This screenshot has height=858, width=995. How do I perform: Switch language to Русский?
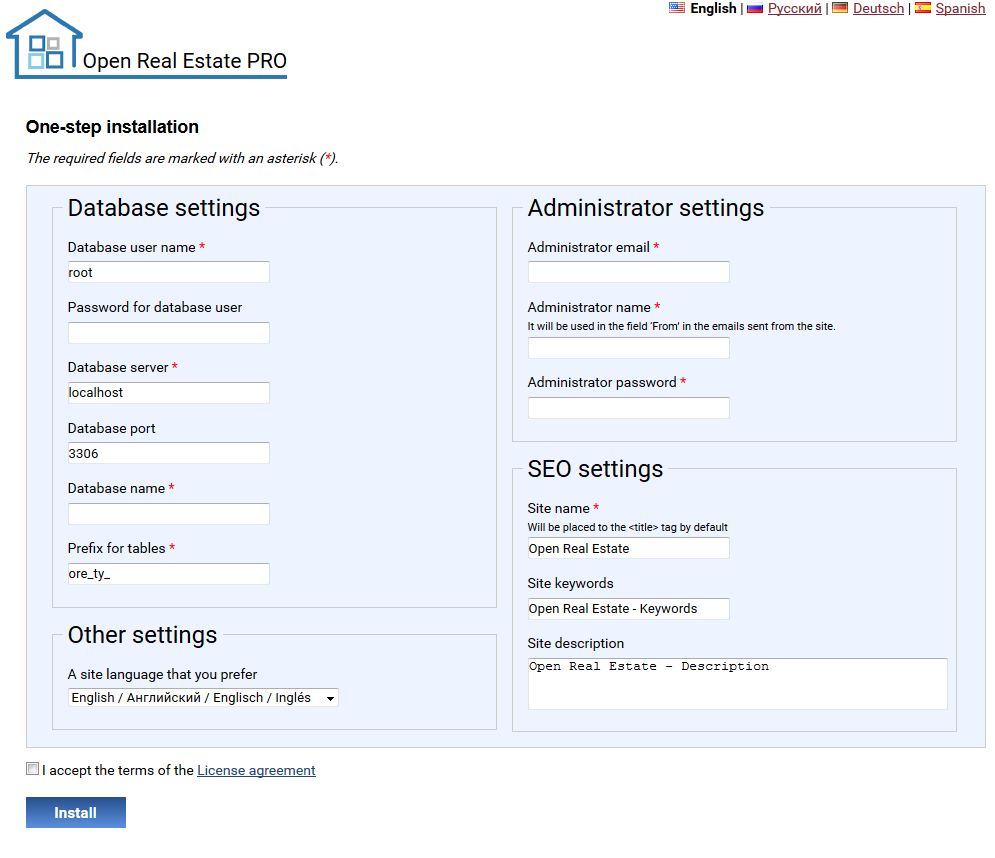(794, 9)
